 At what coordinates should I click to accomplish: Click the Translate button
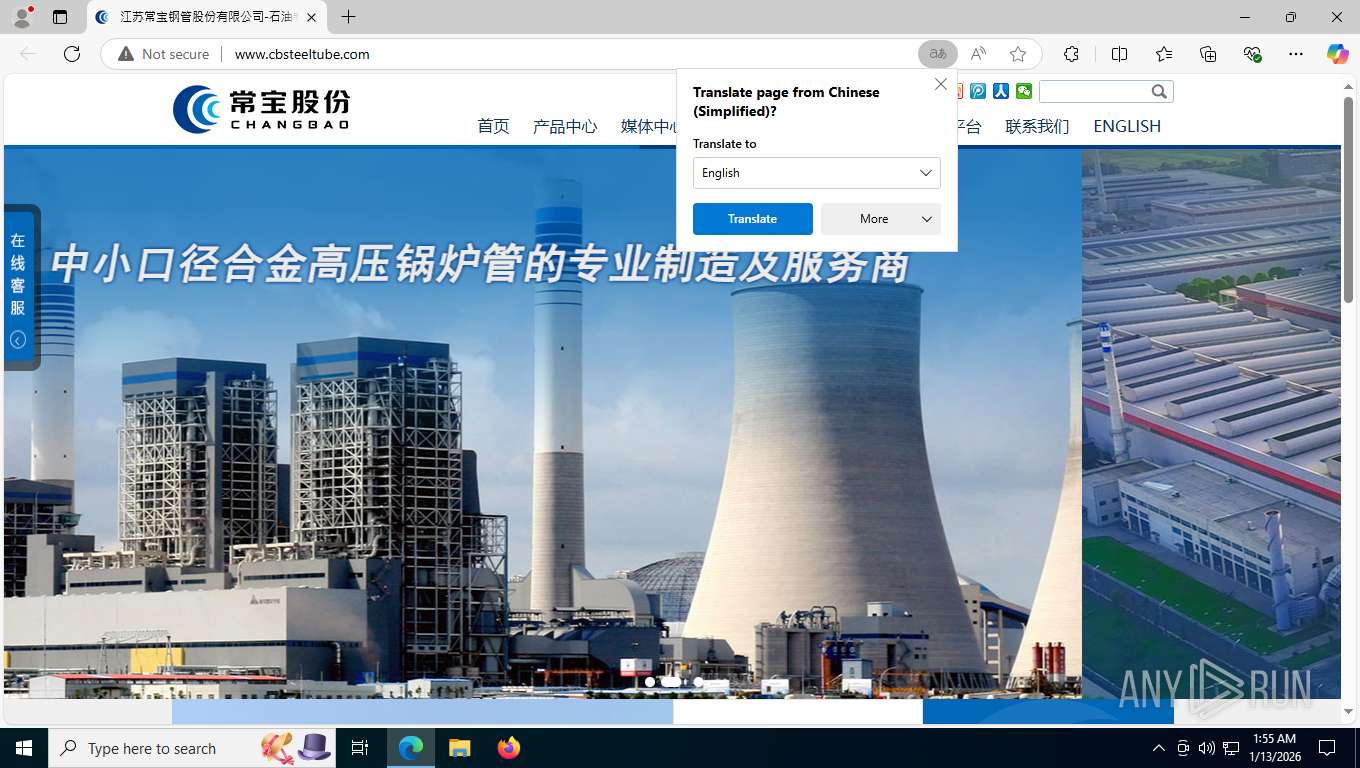752,219
